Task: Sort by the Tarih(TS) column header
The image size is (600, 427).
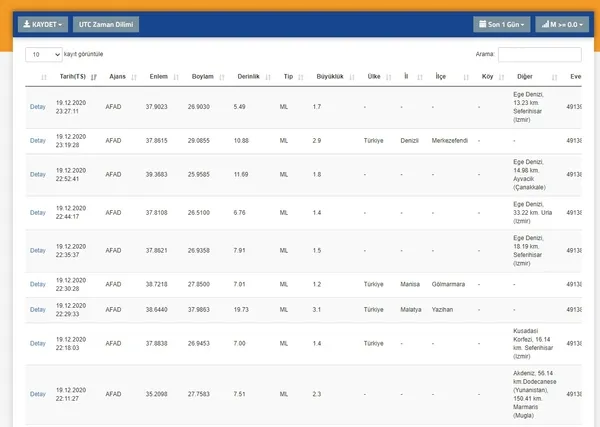Action: [x=72, y=76]
